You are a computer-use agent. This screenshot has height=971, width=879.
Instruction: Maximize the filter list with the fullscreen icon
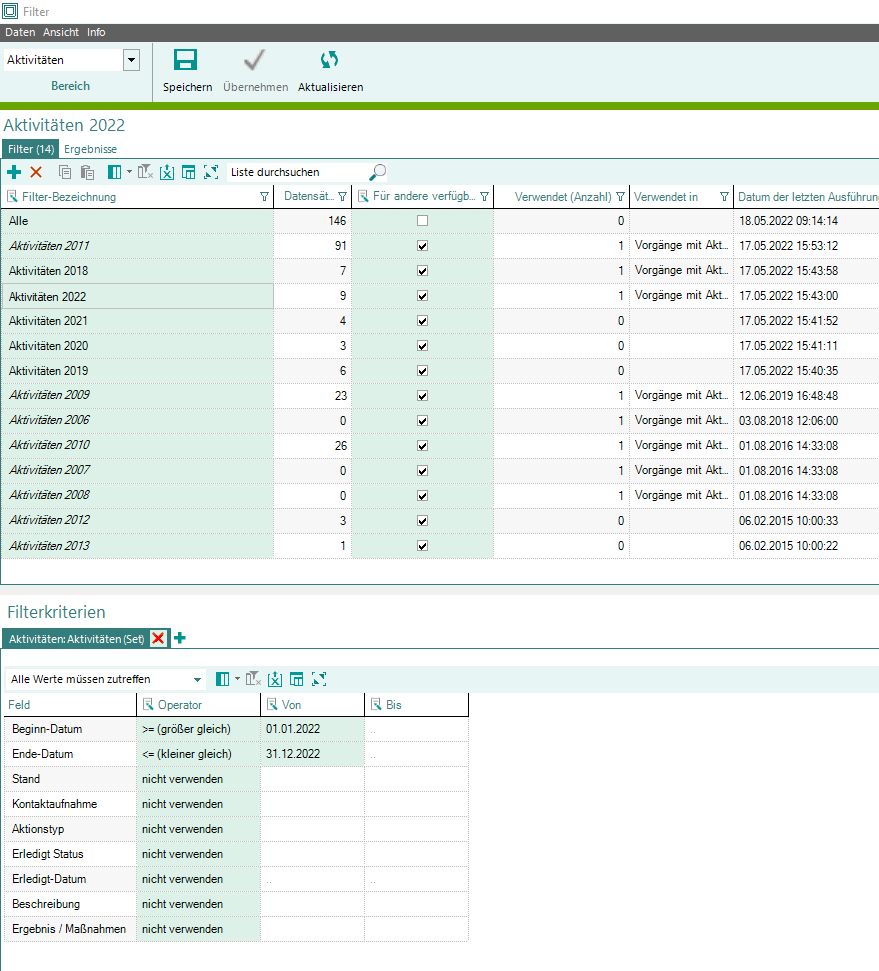click(x=211, y=172)
